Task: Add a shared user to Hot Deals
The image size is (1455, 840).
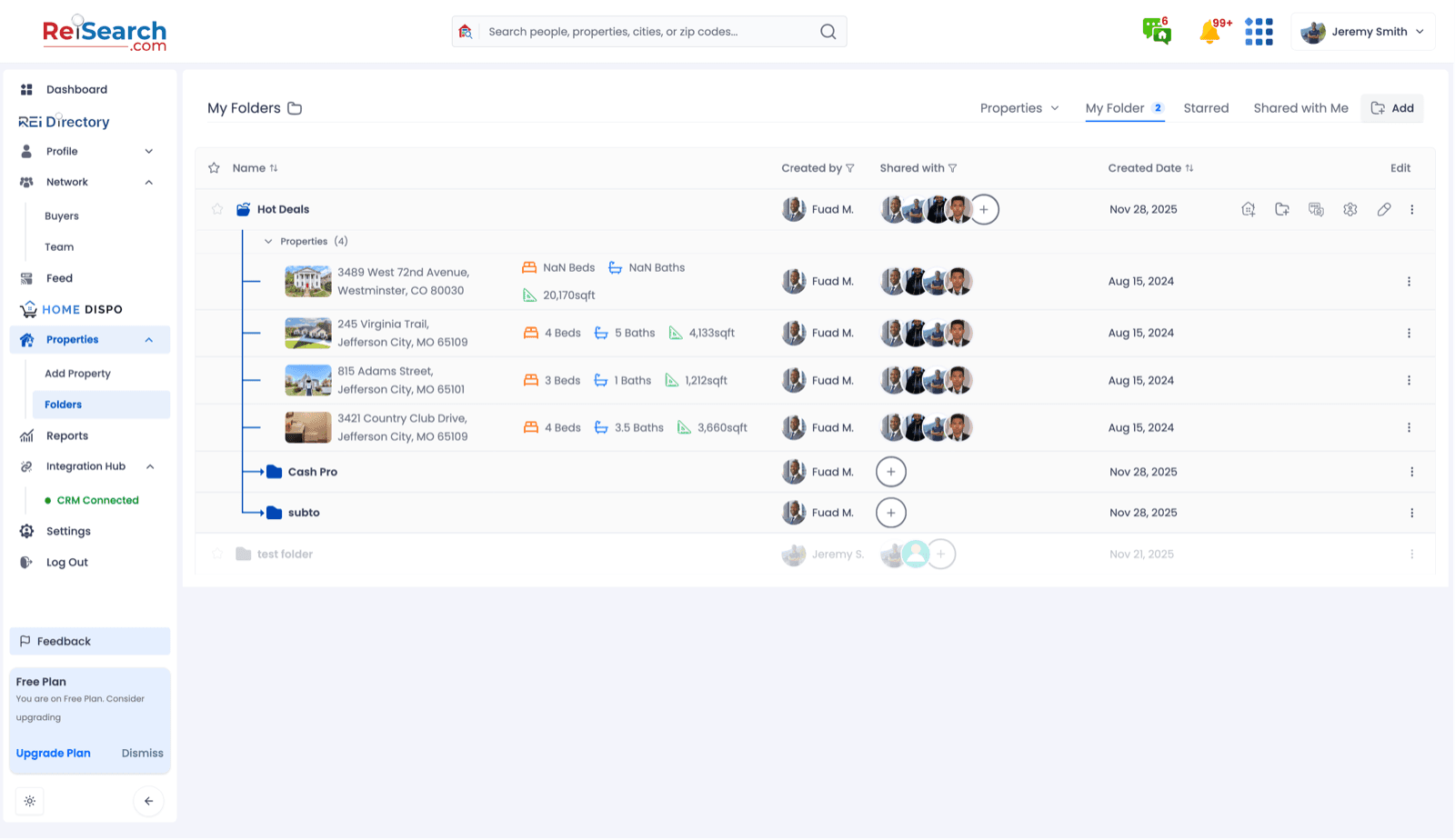Action: click(984, 209)
